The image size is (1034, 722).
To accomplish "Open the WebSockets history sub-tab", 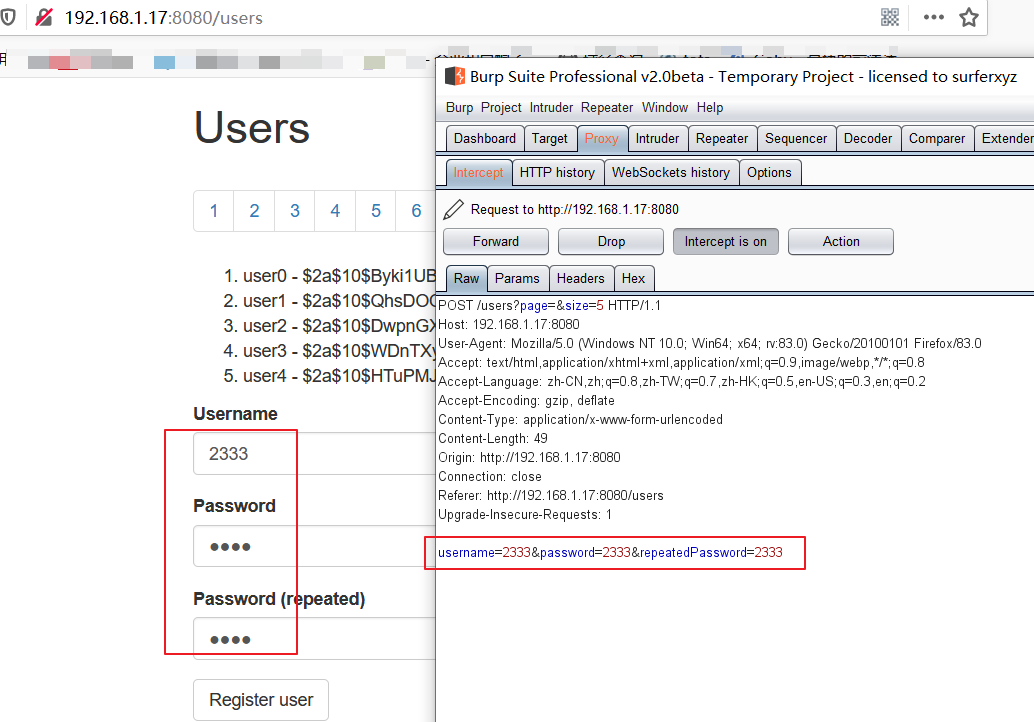I will 671,173.
